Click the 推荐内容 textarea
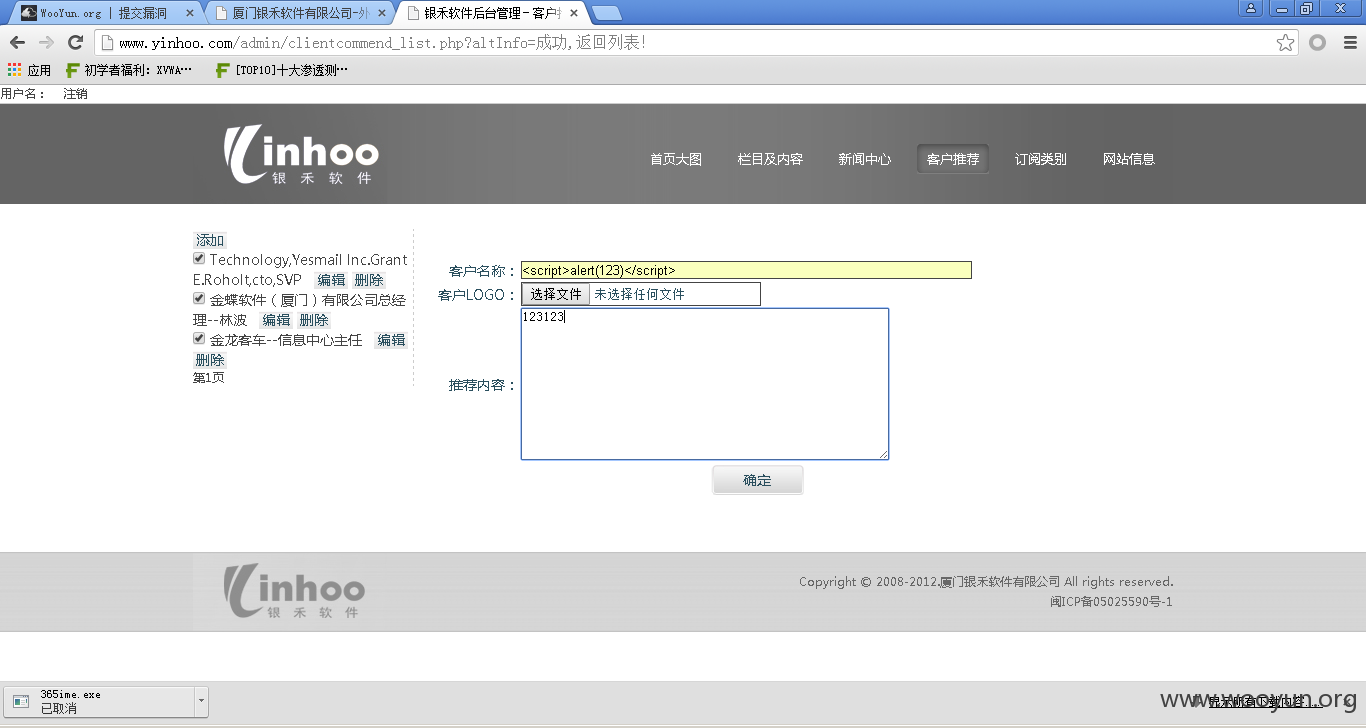Image resolution: width=1366 pixels, height=728 pixels. 705,384
